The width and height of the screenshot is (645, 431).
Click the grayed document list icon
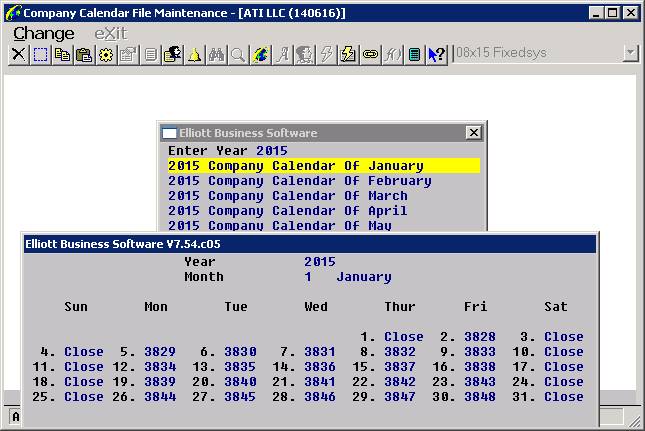click(151, 54)
